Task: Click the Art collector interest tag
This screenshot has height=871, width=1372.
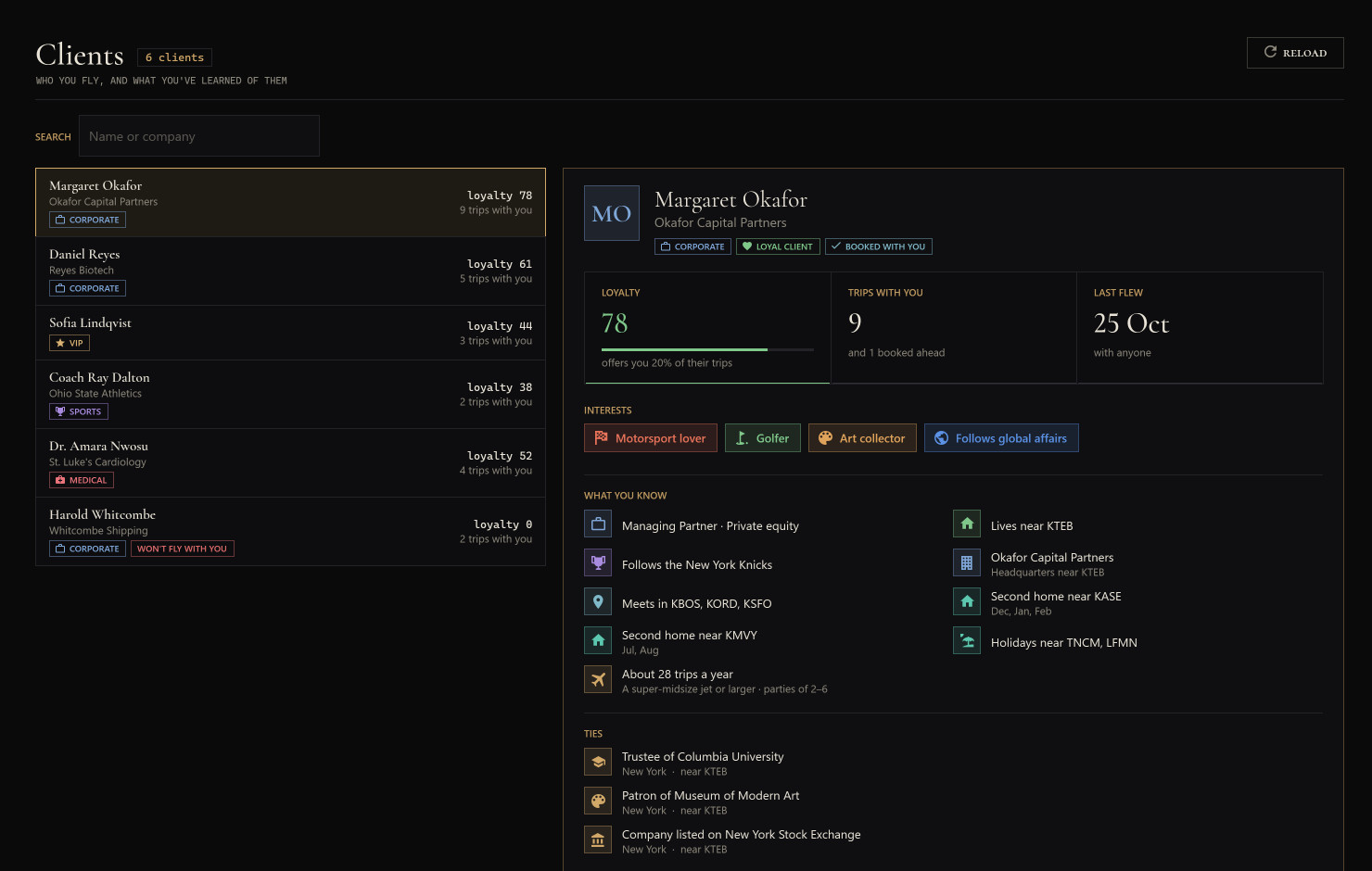Action: [x=862, y=438]
